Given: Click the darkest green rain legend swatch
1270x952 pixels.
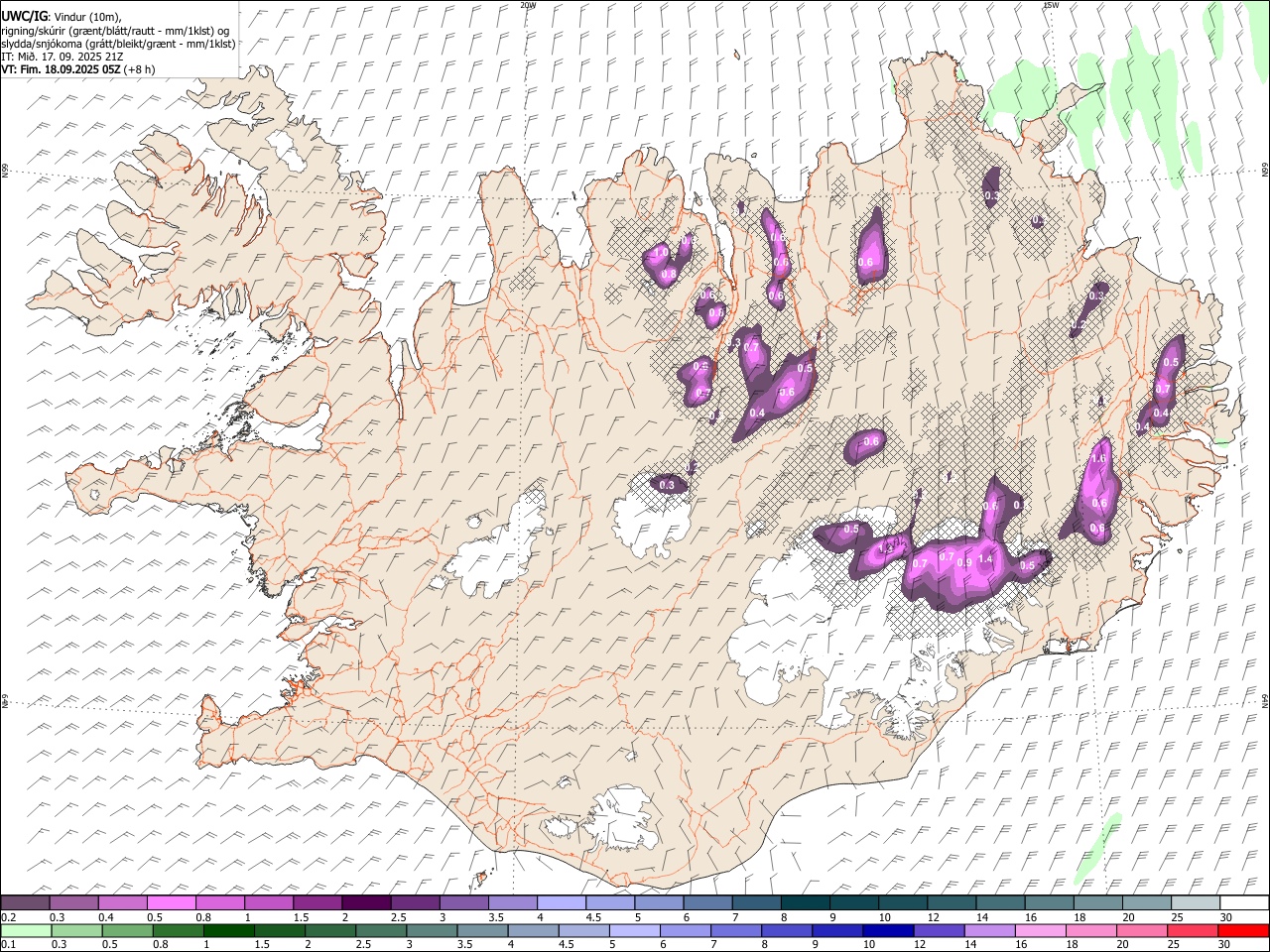Looking at the screenshot, I should [x=230, y=931].
